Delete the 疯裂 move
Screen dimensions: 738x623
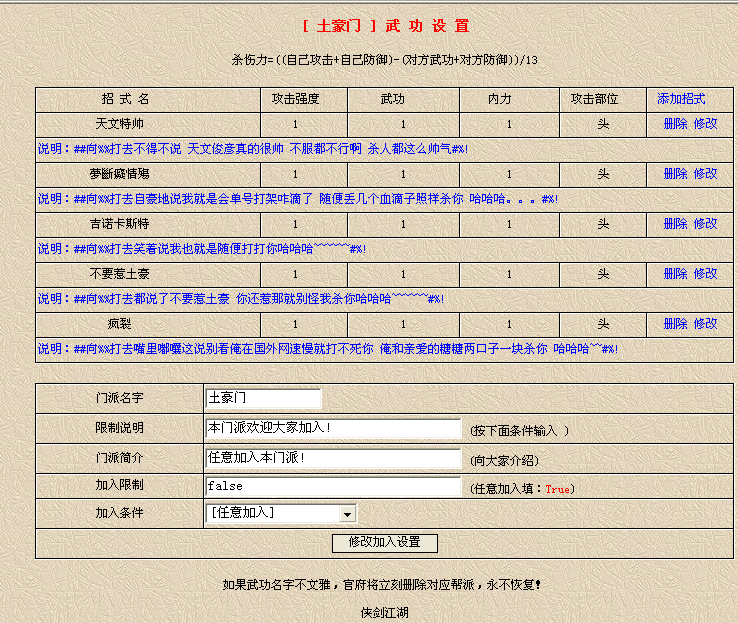[x=675, y=324]
